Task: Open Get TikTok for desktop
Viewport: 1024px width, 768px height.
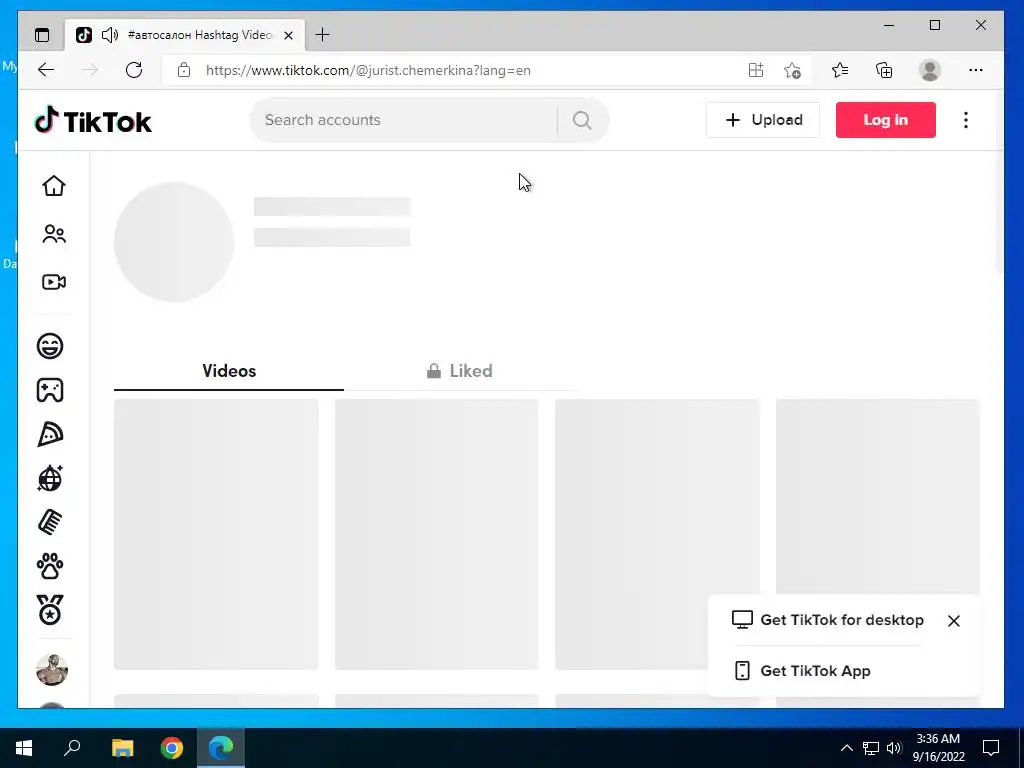Action: (828, 620)
